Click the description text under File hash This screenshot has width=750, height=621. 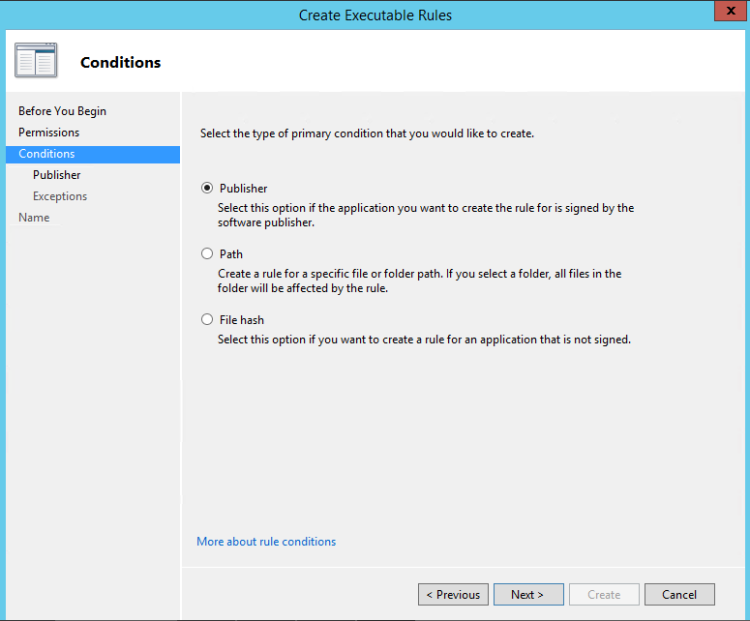424,339
